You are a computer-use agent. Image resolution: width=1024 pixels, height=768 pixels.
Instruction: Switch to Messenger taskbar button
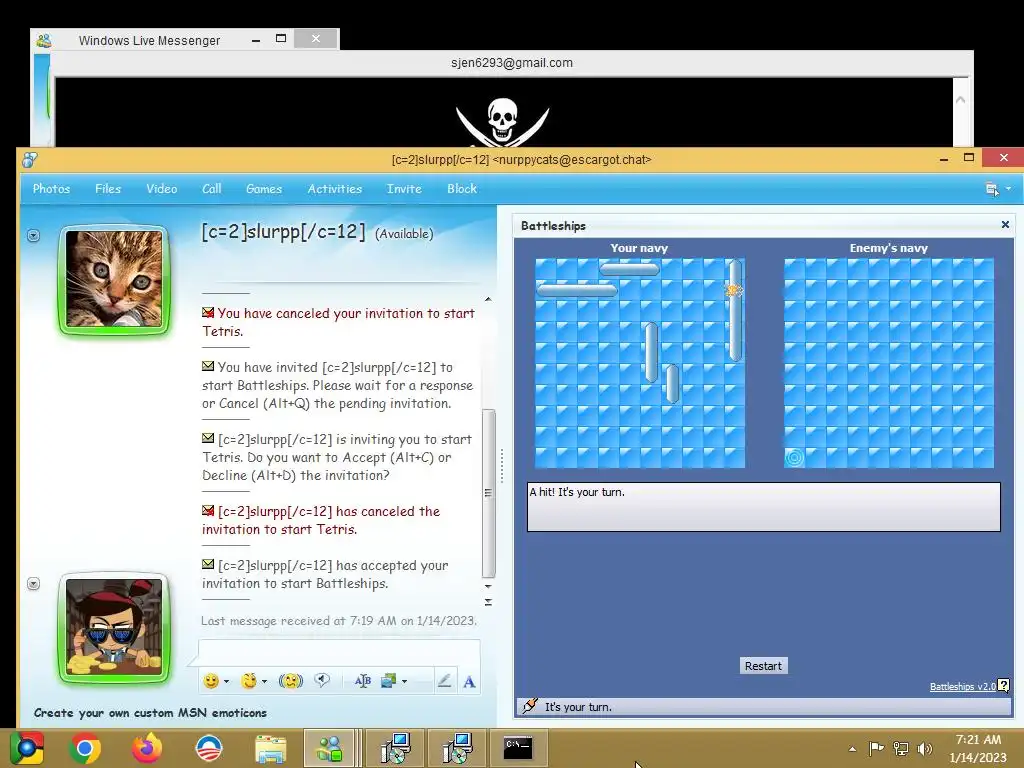coord(330,748)
